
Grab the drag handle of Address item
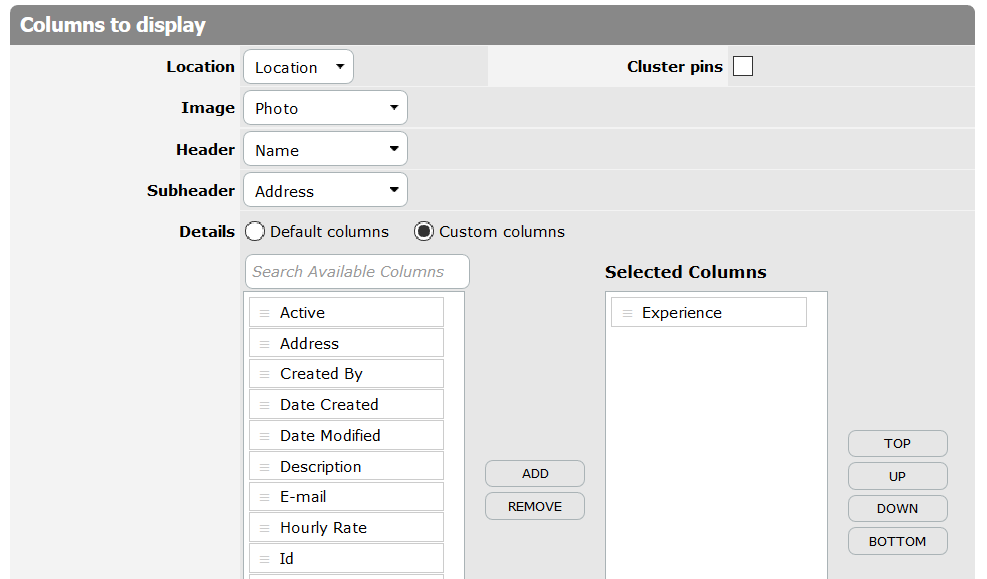(x=265, y=344)
